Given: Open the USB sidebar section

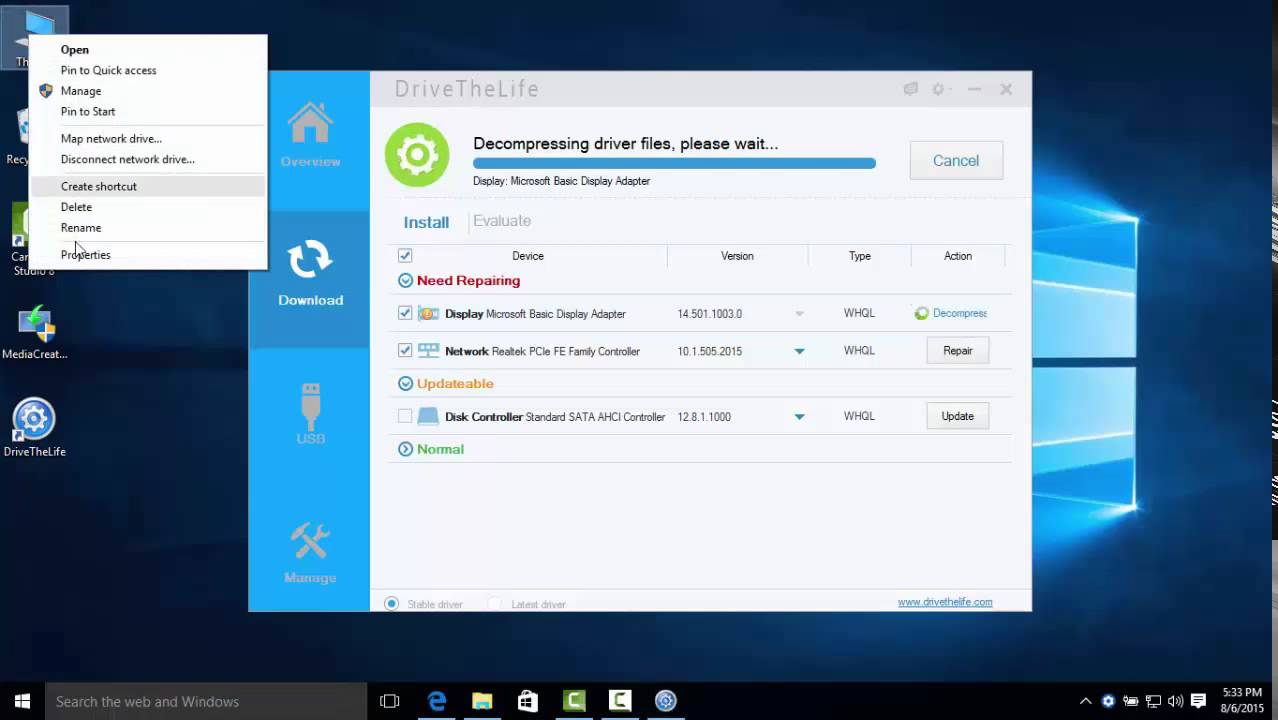Looking at the screenshot, I should point(310,412).
